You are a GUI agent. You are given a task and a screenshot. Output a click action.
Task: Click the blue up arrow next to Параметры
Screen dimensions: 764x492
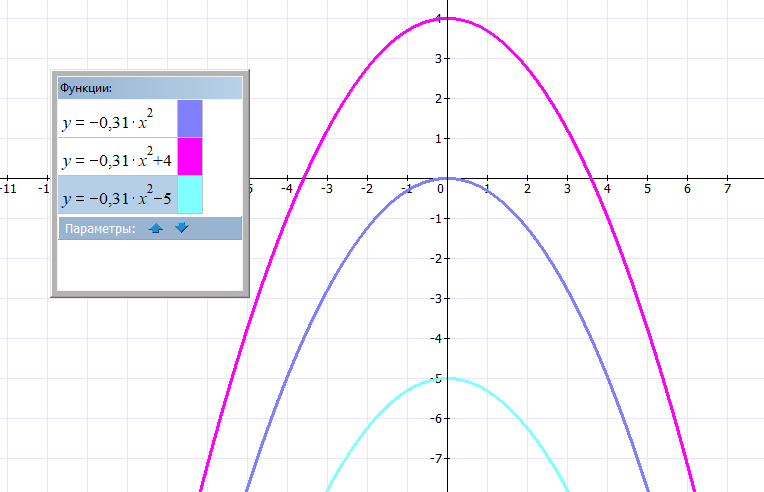pyautogui.click(x=155, y=228)
